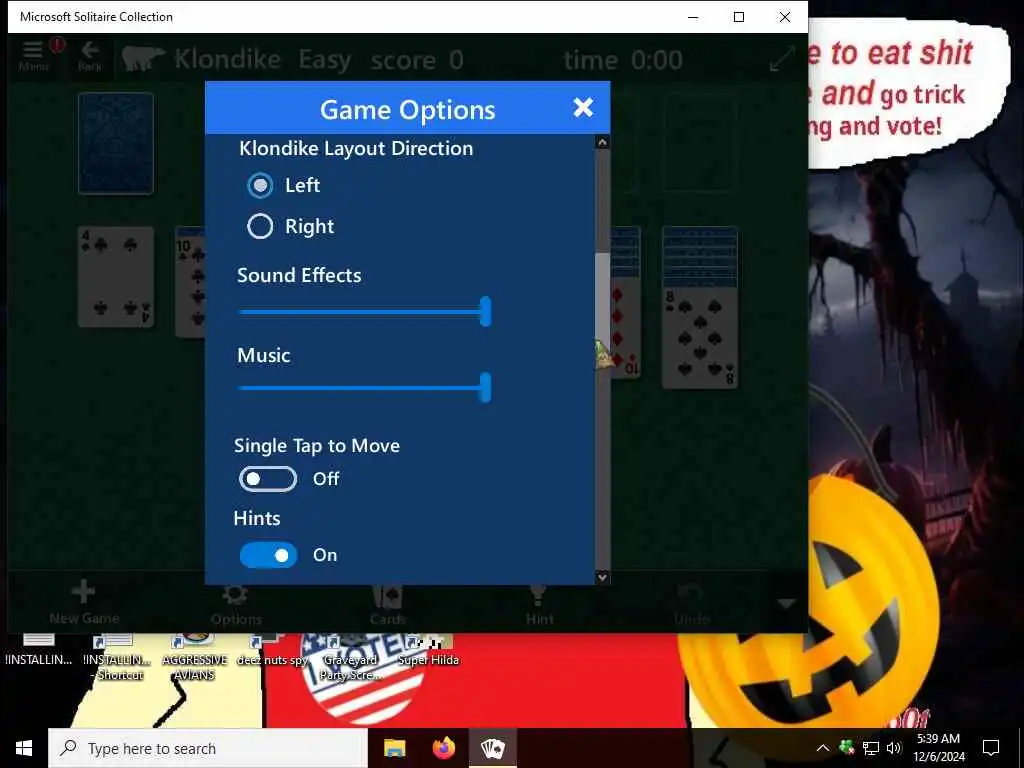Click the 10 of clubs card

[190, 286]
